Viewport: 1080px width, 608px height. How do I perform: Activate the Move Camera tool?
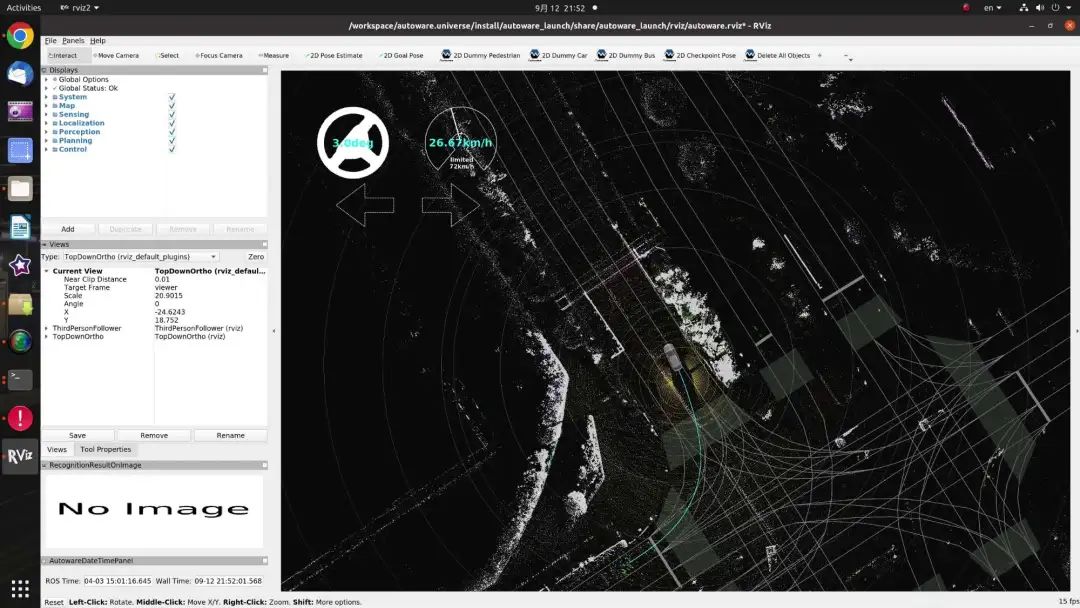(x=116, y=55)
